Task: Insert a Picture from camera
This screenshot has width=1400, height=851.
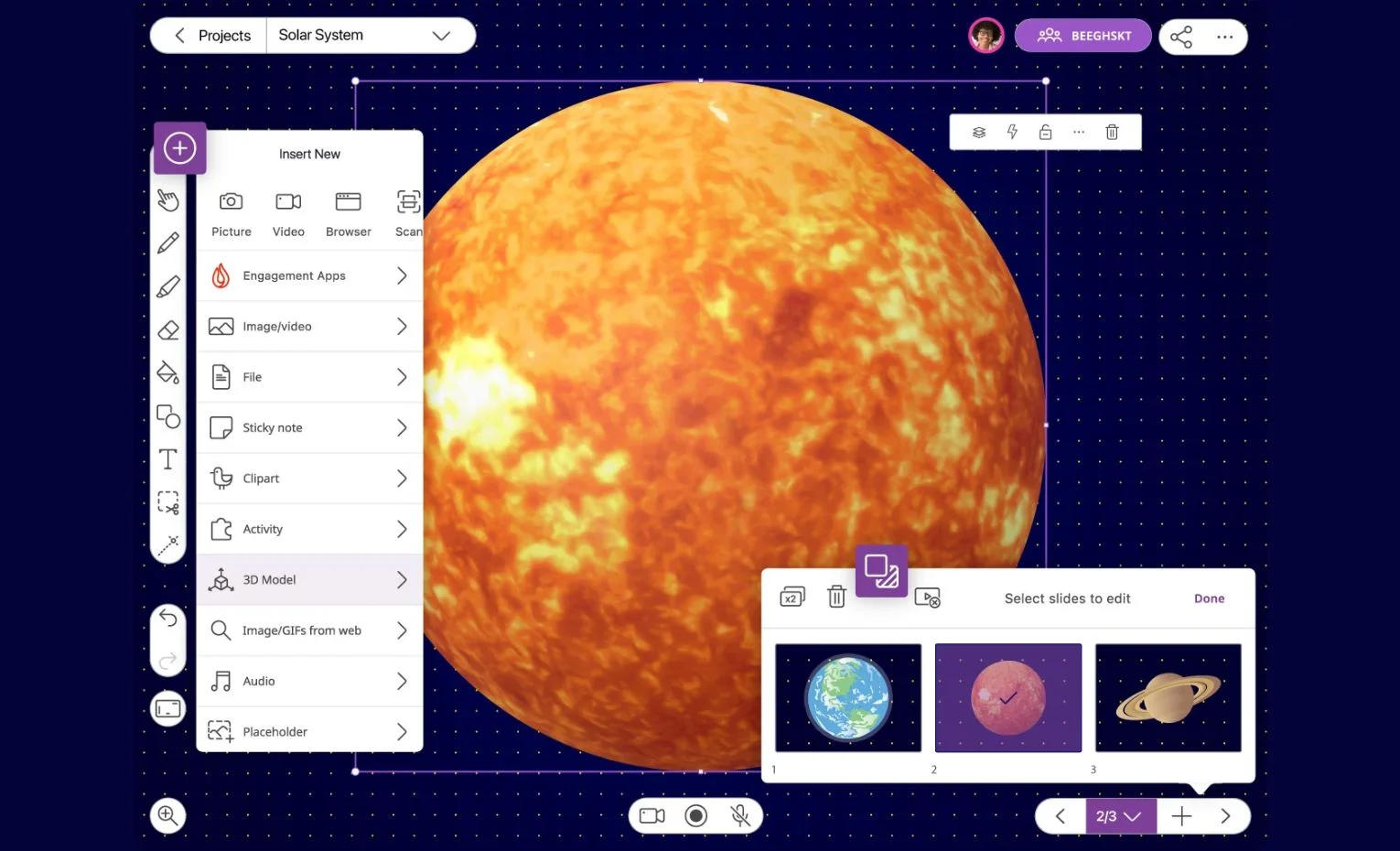Action: [x=232, y=214]
